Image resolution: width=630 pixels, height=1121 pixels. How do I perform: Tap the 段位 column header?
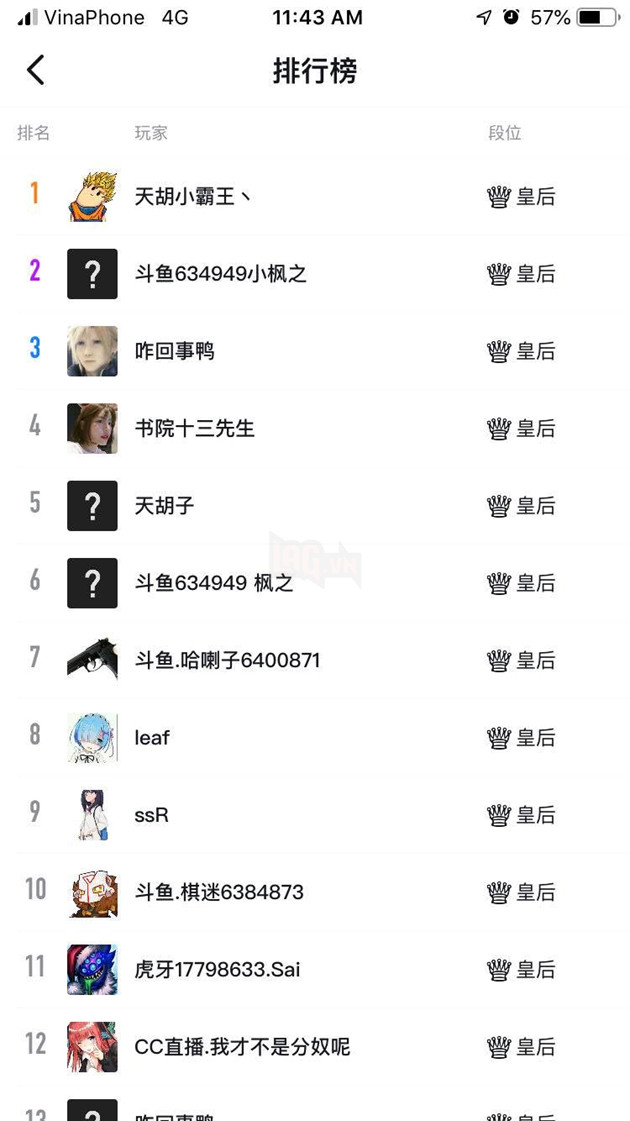pos(505,133)
